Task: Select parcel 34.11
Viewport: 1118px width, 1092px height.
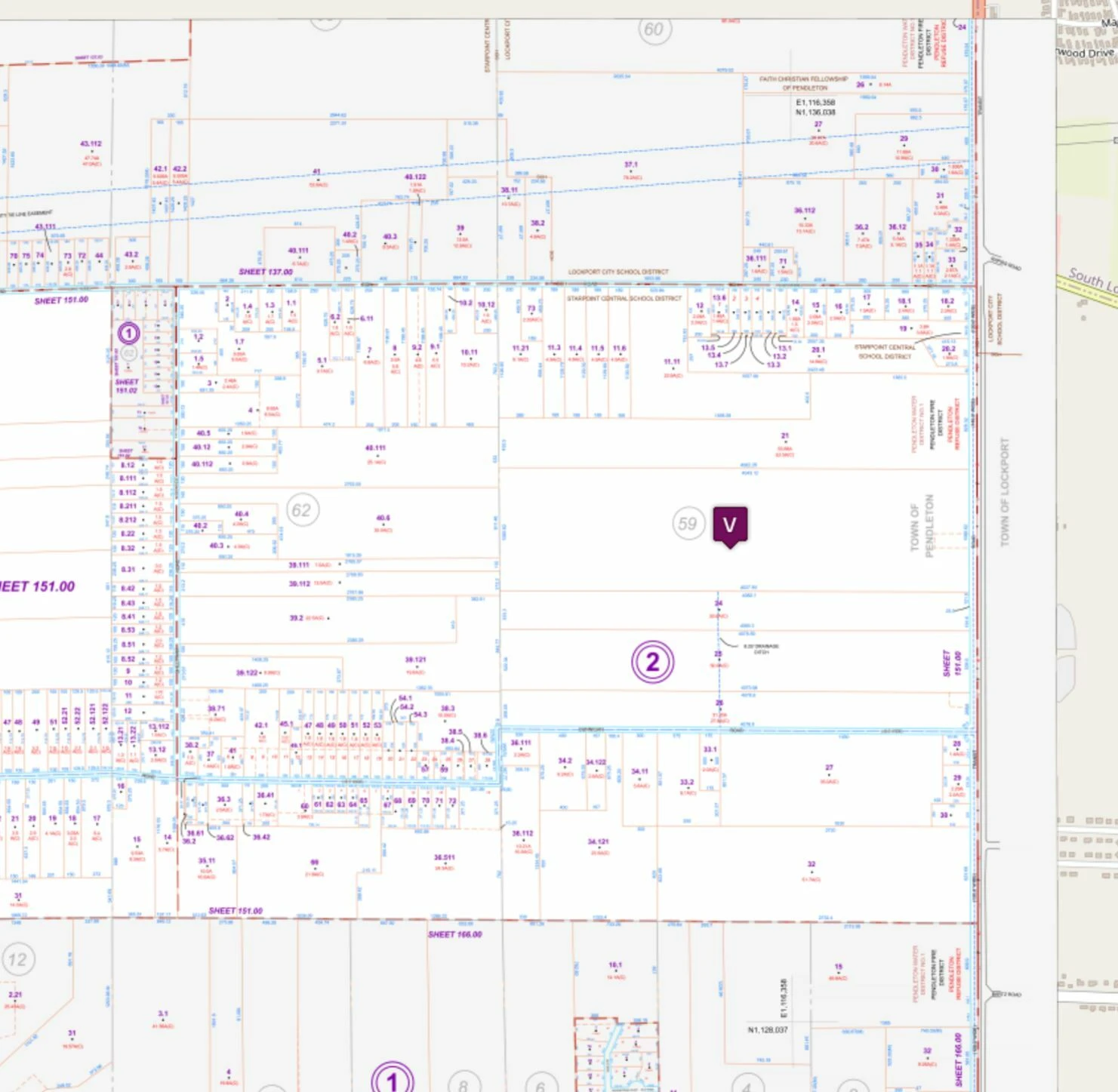Action: [639, 772]
